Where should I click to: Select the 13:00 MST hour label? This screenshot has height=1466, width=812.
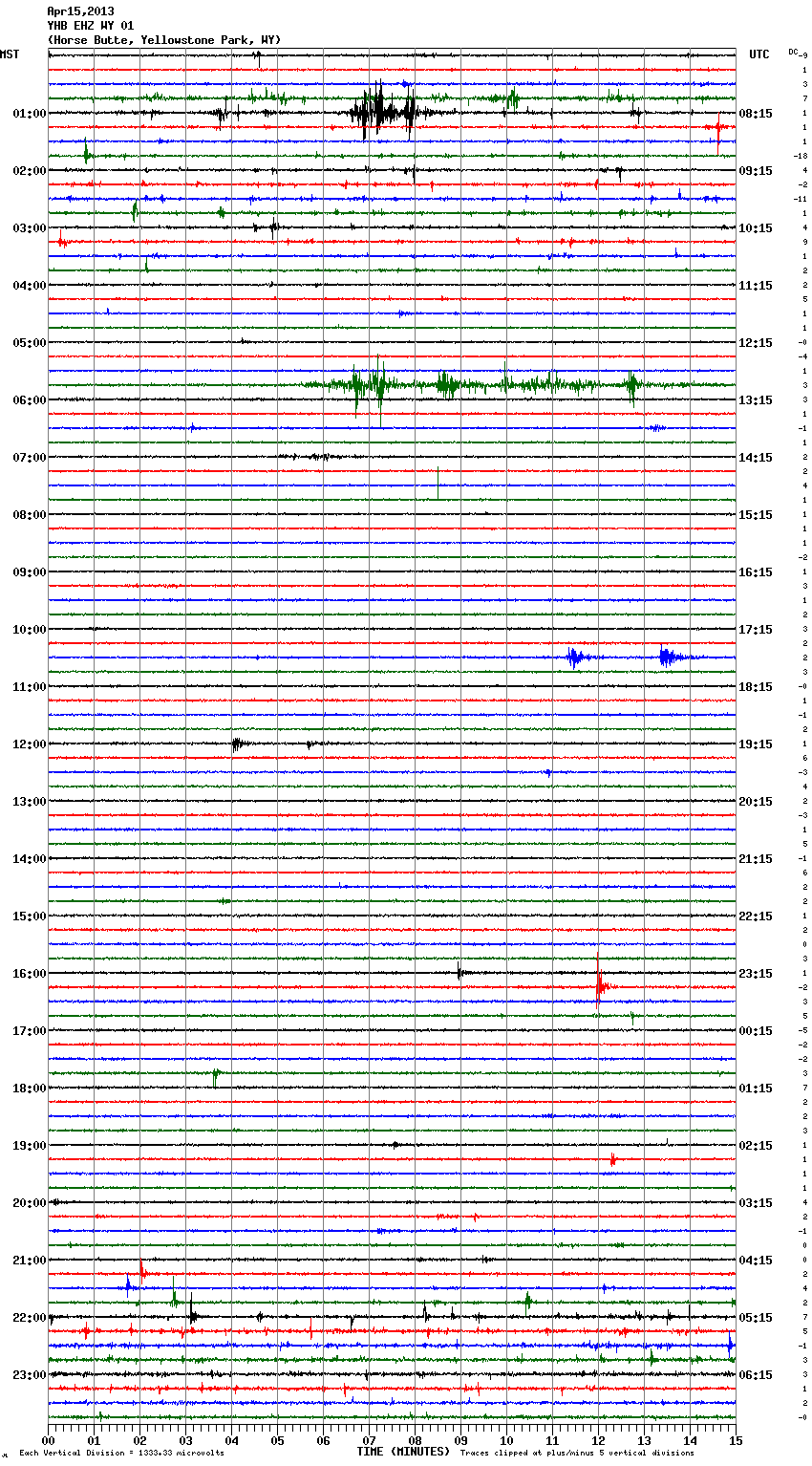[30, 802]
